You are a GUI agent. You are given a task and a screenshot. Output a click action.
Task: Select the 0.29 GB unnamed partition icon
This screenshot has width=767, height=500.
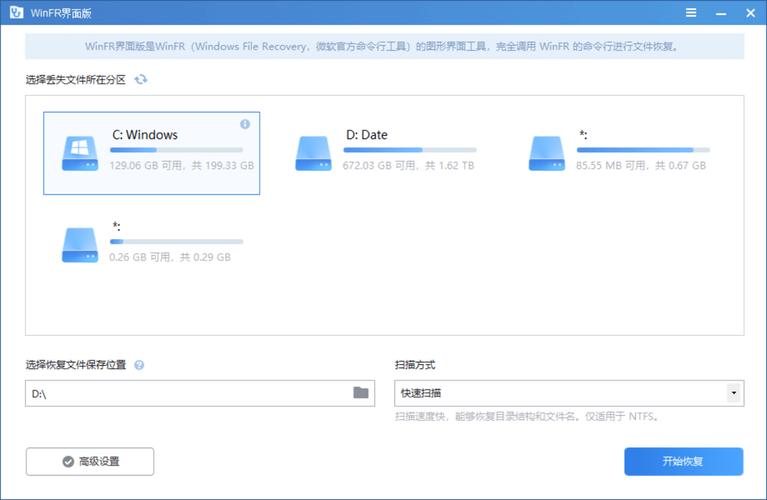point(80,245)
